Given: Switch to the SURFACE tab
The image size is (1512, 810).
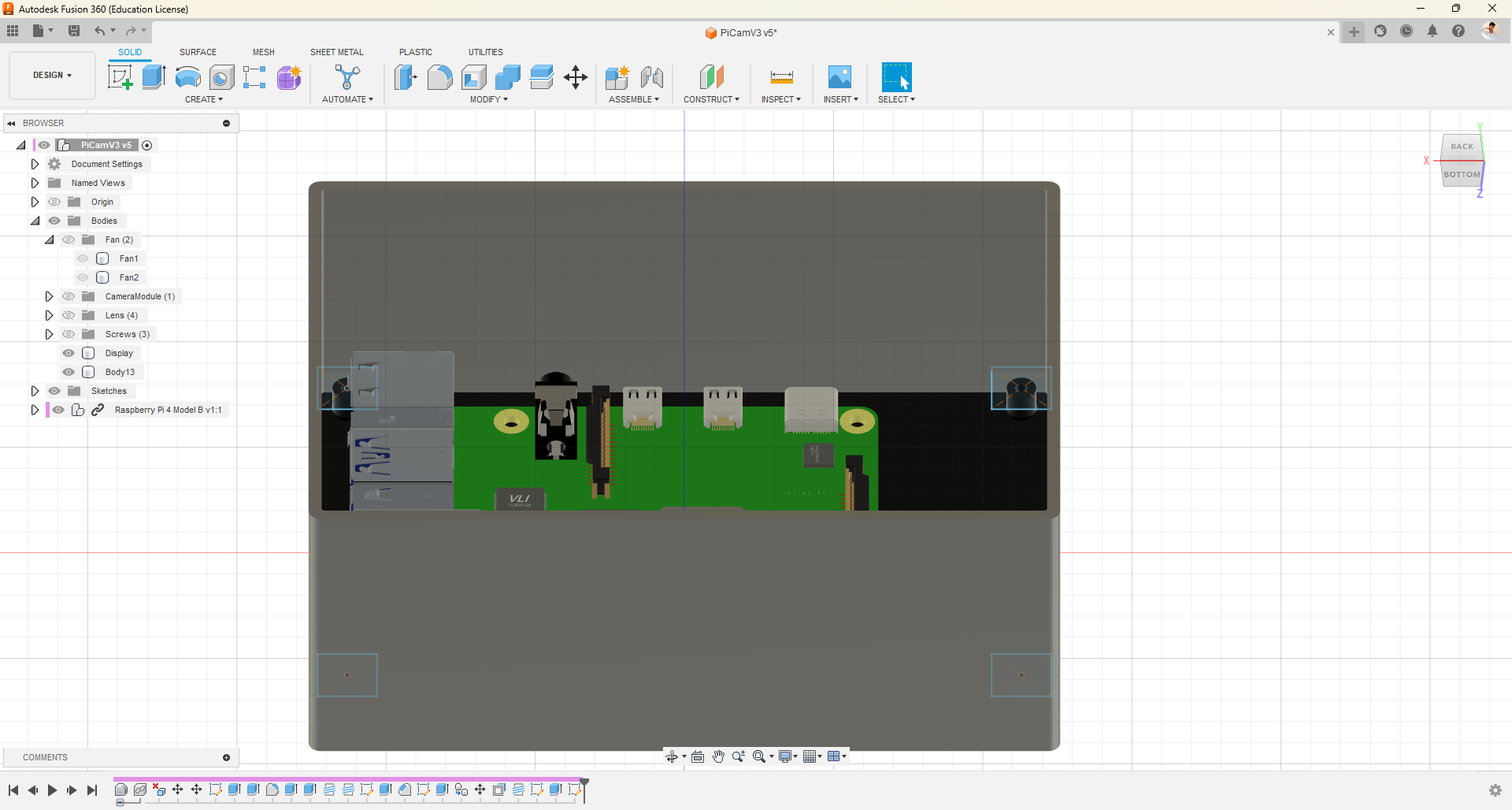Looking at the screenshot, I should tap(198, 52).
